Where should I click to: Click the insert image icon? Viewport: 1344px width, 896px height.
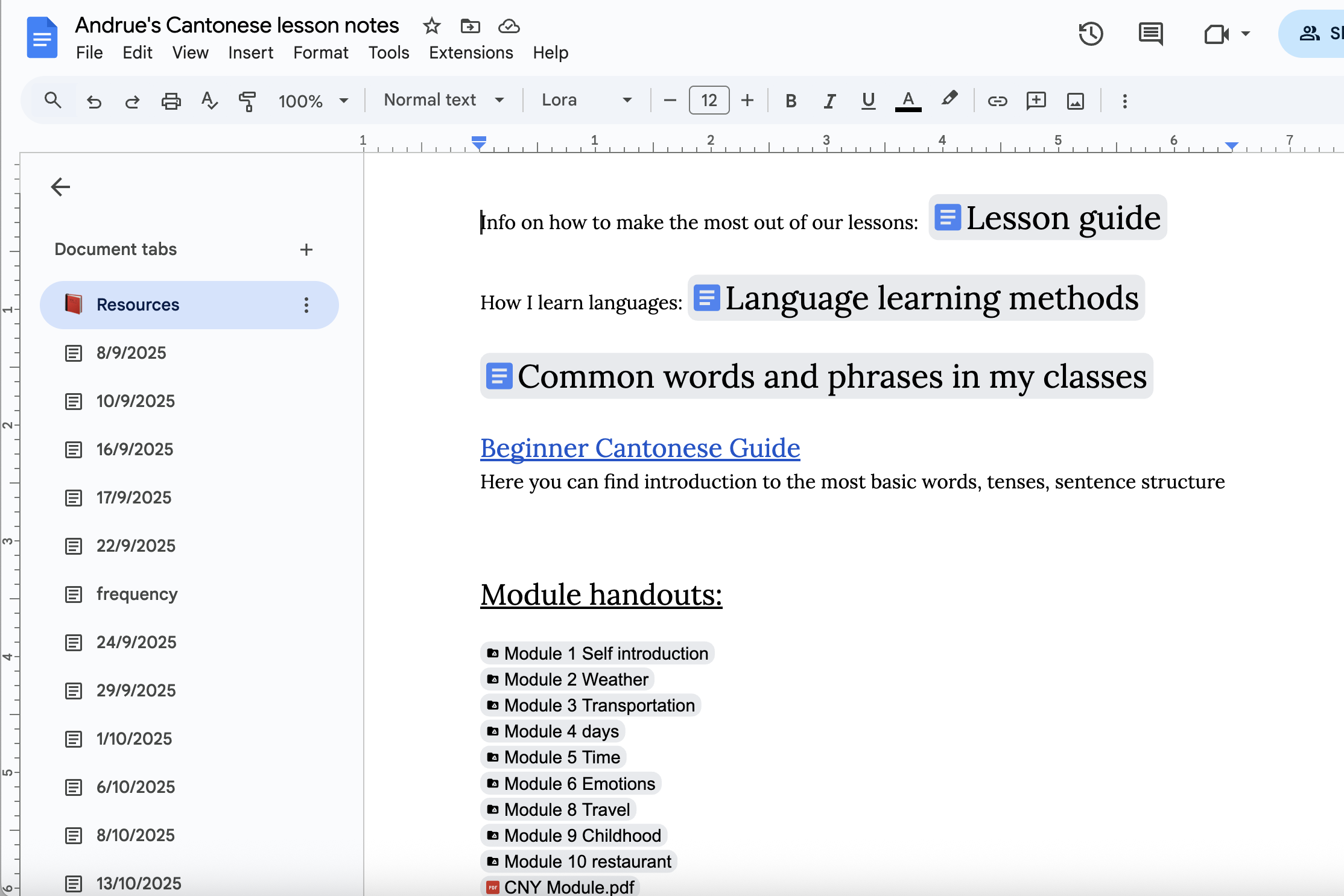click(1075, 101)
